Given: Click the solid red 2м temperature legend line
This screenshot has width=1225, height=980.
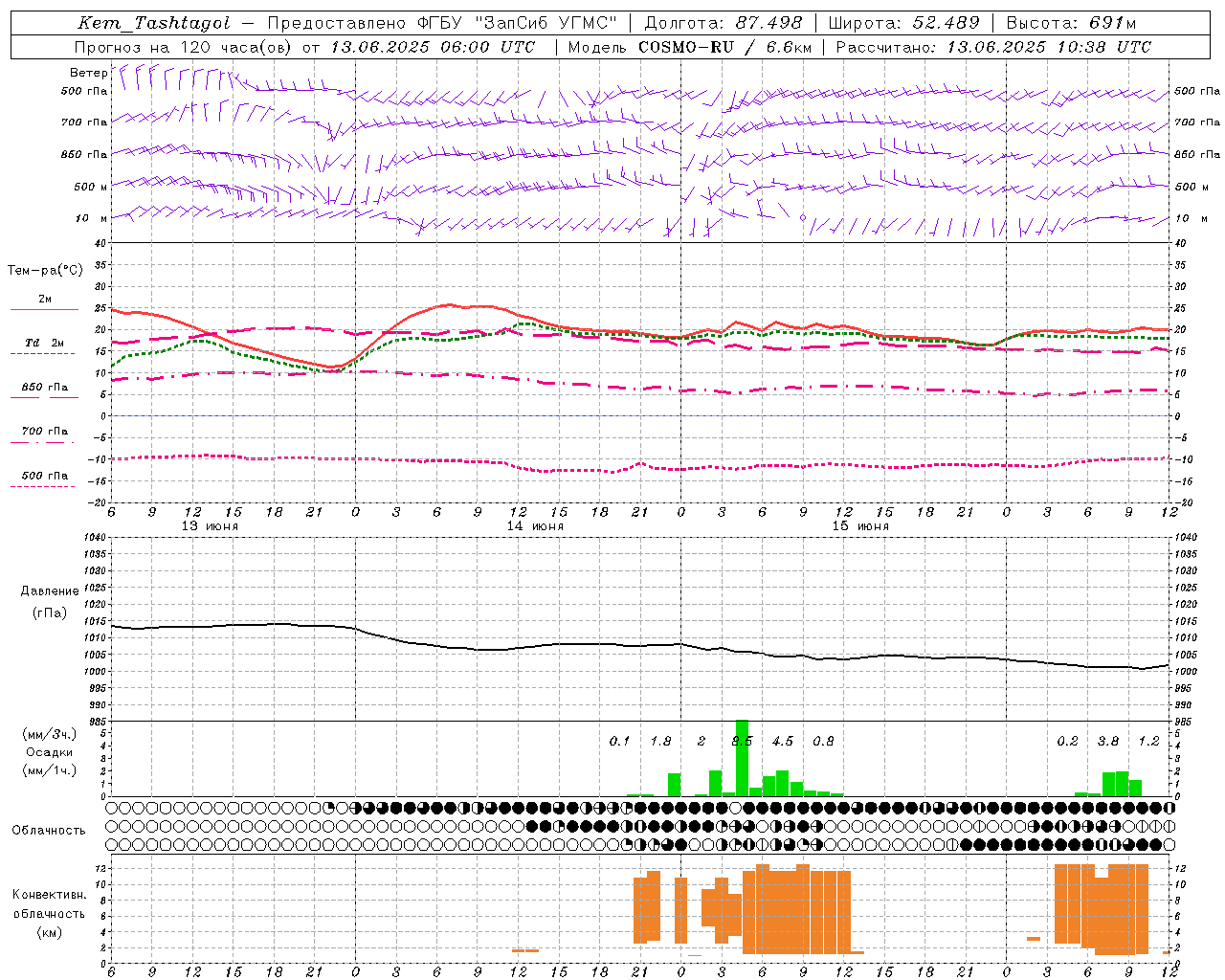Looking at the screenshot, I should (x=44, y=309).
